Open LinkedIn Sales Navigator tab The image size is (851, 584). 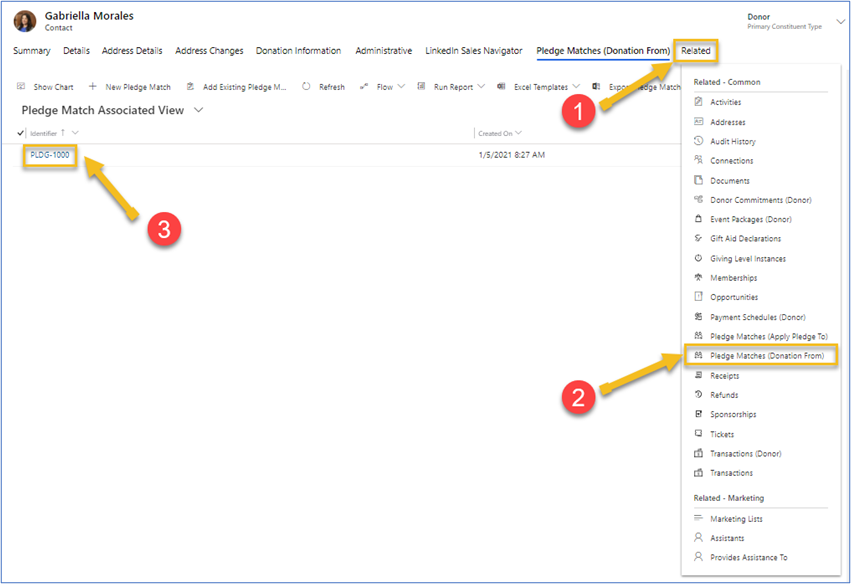click(474, 50)
